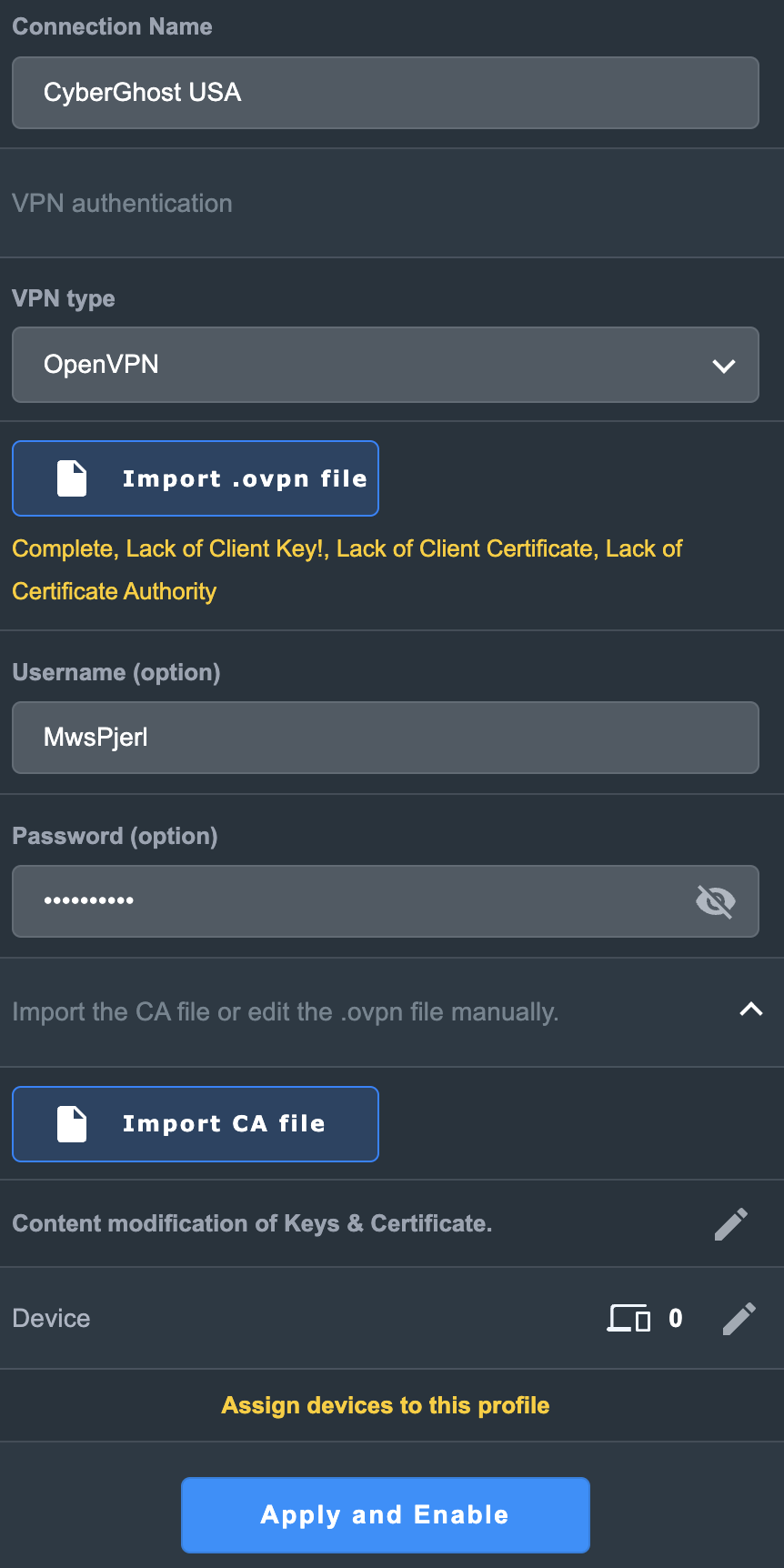Click the Content modification of Keys & Certificate text

pos(252,1224)
